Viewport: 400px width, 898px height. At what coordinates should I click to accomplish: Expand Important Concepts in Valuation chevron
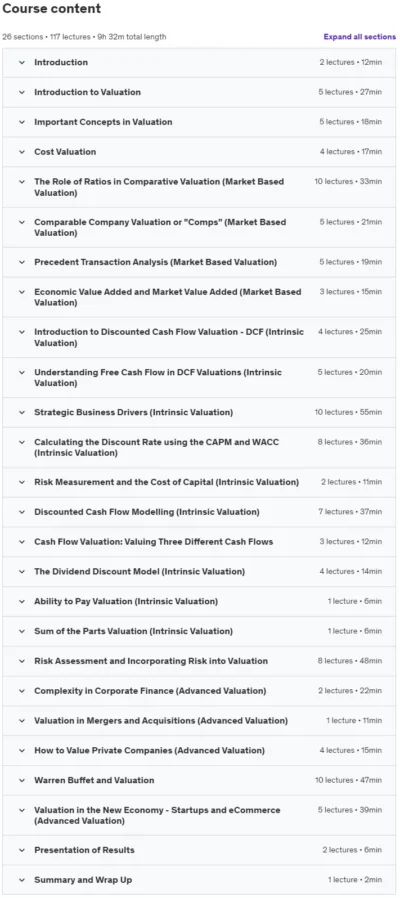[x=22, y=122]
